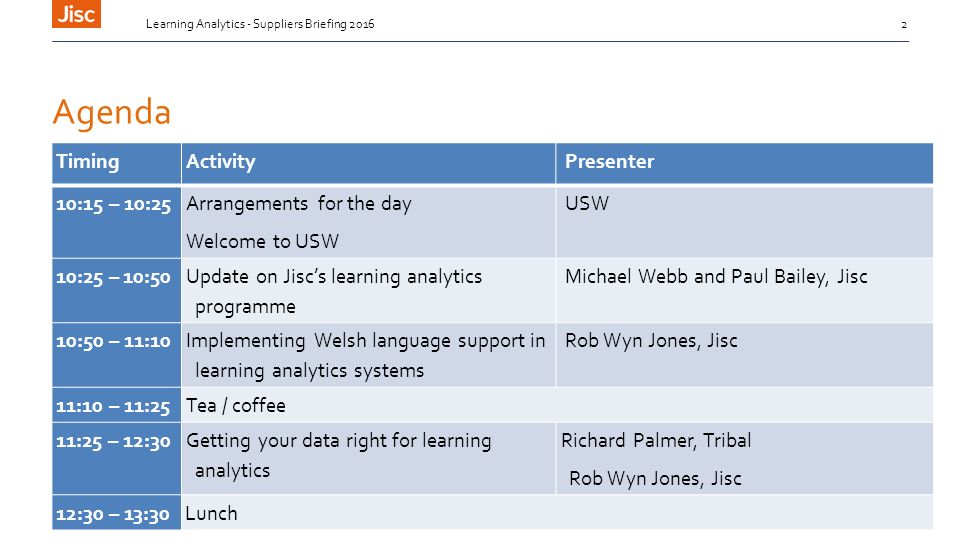Click the Arrangements for the day text
The height and width of the screenshot is (540, 960).
pos(299,204)
